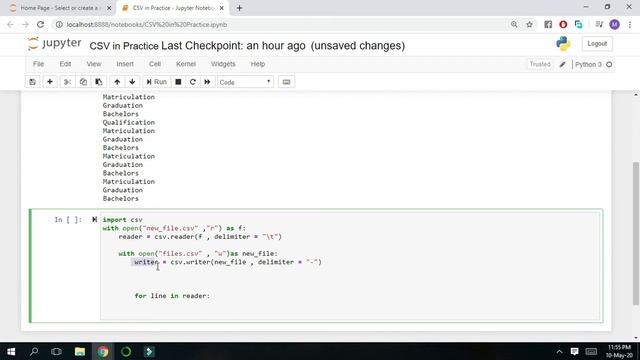This screenshot has height=360, width=640.
Task: Open Task View on the taskbar
Action: click(56, 351)
